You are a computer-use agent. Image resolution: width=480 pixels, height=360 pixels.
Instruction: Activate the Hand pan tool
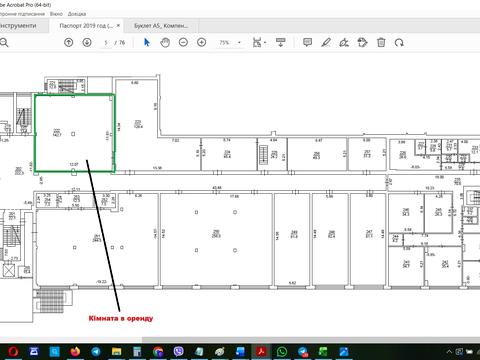click(x=165, y=42)
